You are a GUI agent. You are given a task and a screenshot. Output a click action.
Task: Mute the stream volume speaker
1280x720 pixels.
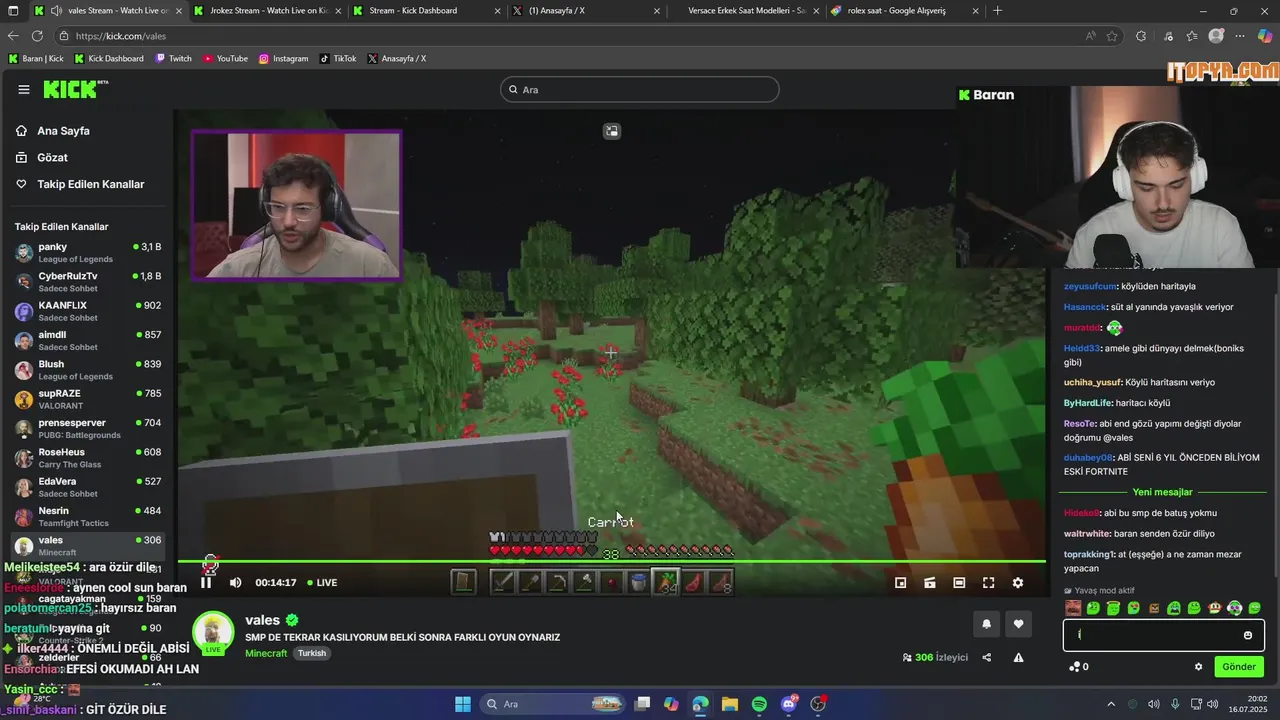(x=236, y=583)
